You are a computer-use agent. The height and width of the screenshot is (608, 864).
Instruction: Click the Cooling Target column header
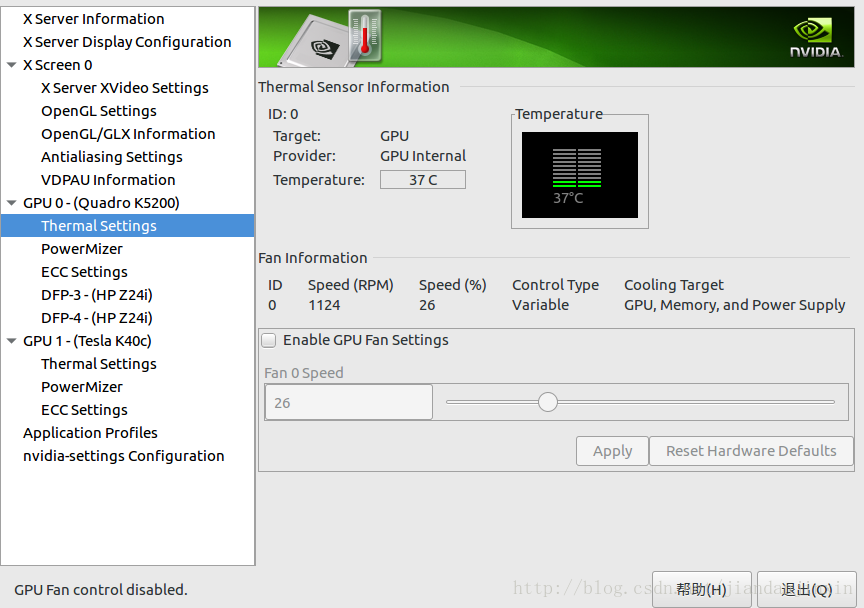click(673, 285)
